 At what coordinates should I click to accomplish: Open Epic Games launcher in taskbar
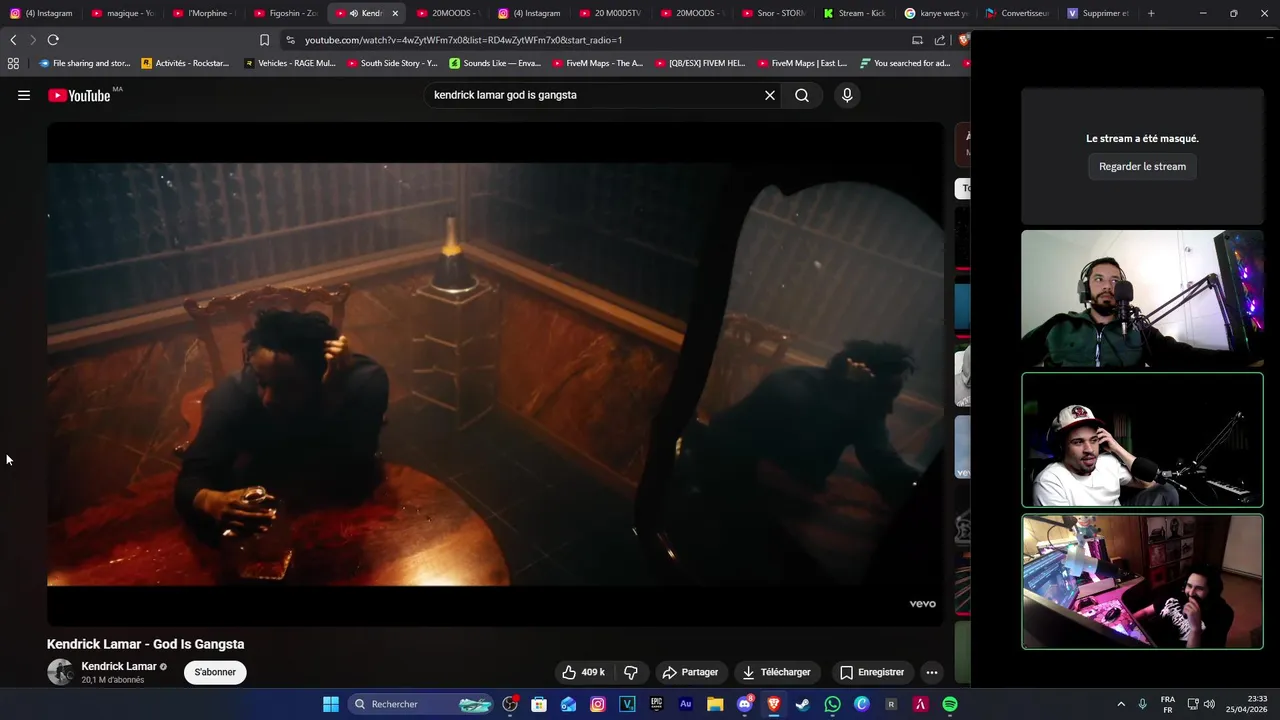[656, 704]
